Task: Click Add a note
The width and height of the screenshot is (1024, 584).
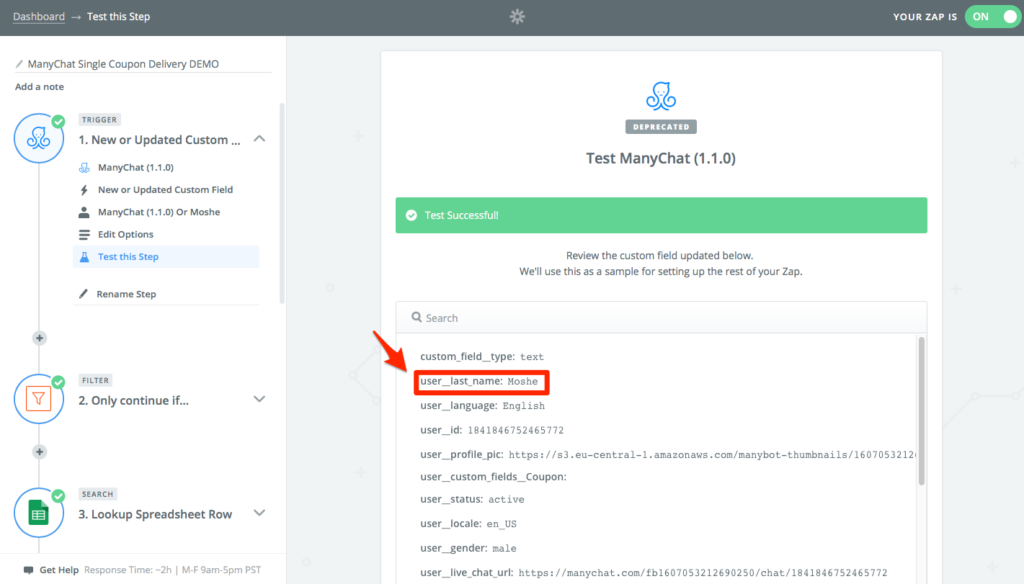Action: 39,86
